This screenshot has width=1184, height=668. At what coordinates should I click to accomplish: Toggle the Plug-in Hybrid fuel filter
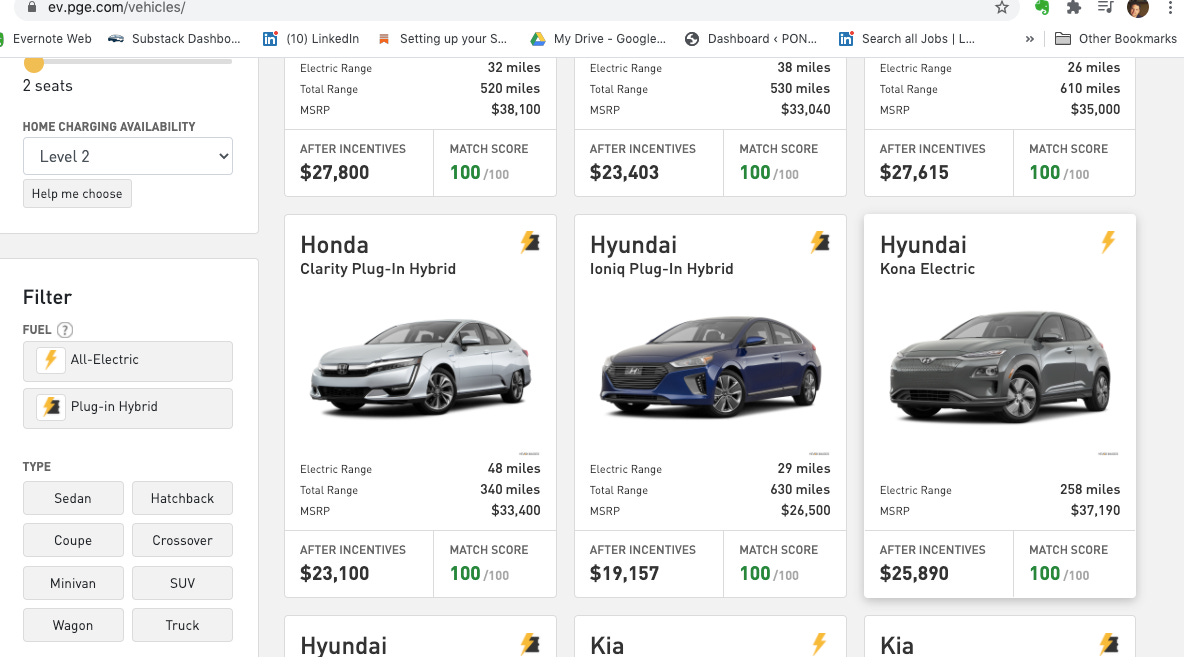tap(128, 408)
